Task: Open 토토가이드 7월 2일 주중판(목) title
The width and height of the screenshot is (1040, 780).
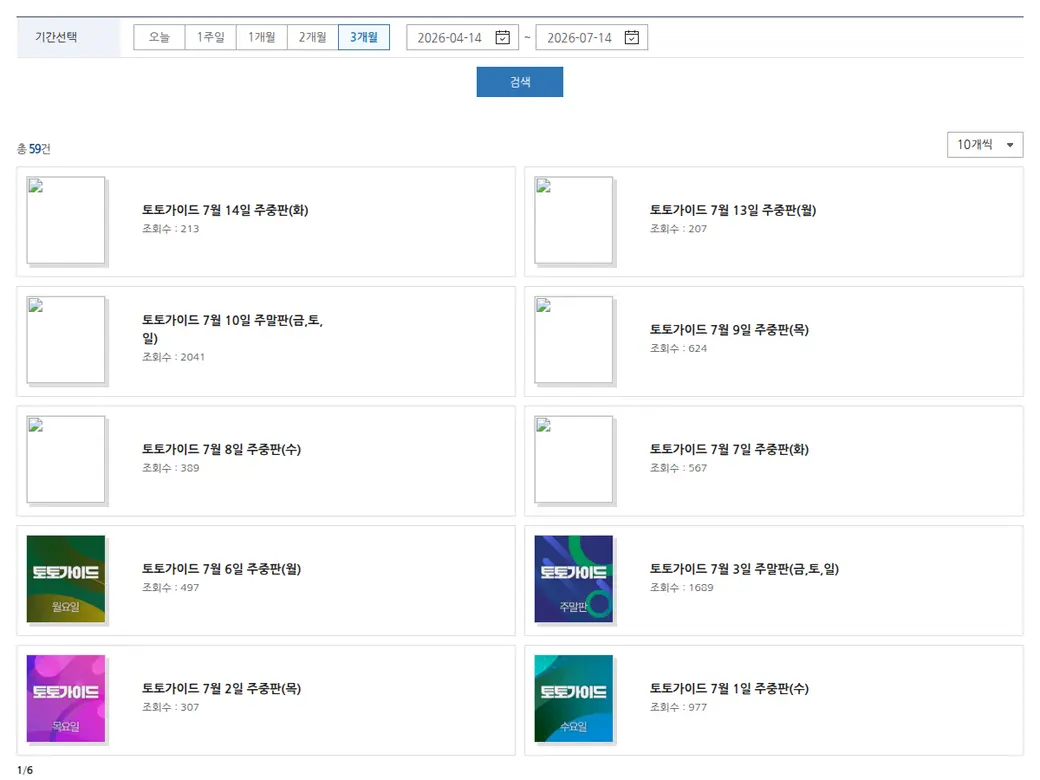Action: pos(222,688)
